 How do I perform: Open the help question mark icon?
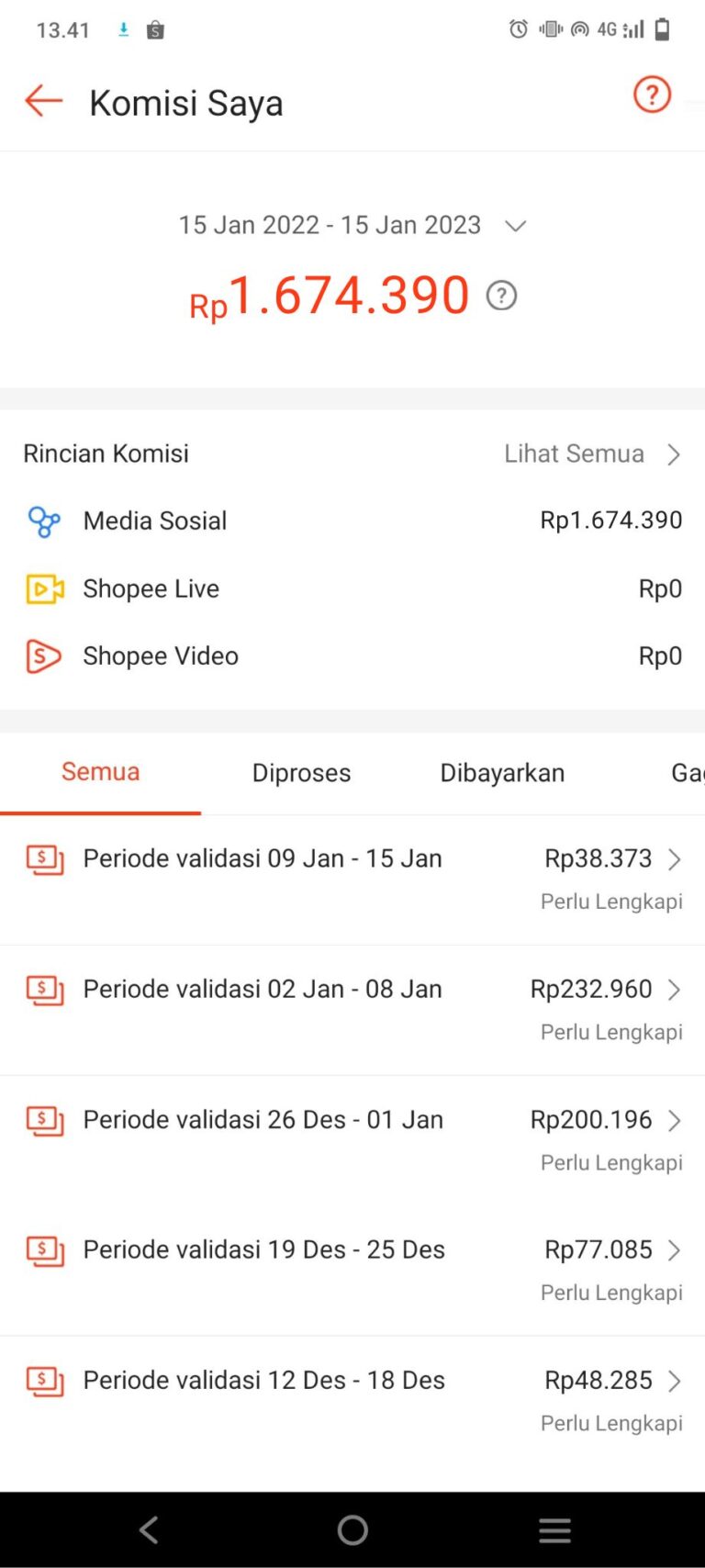pyautogui.click(x=652, y=95)
